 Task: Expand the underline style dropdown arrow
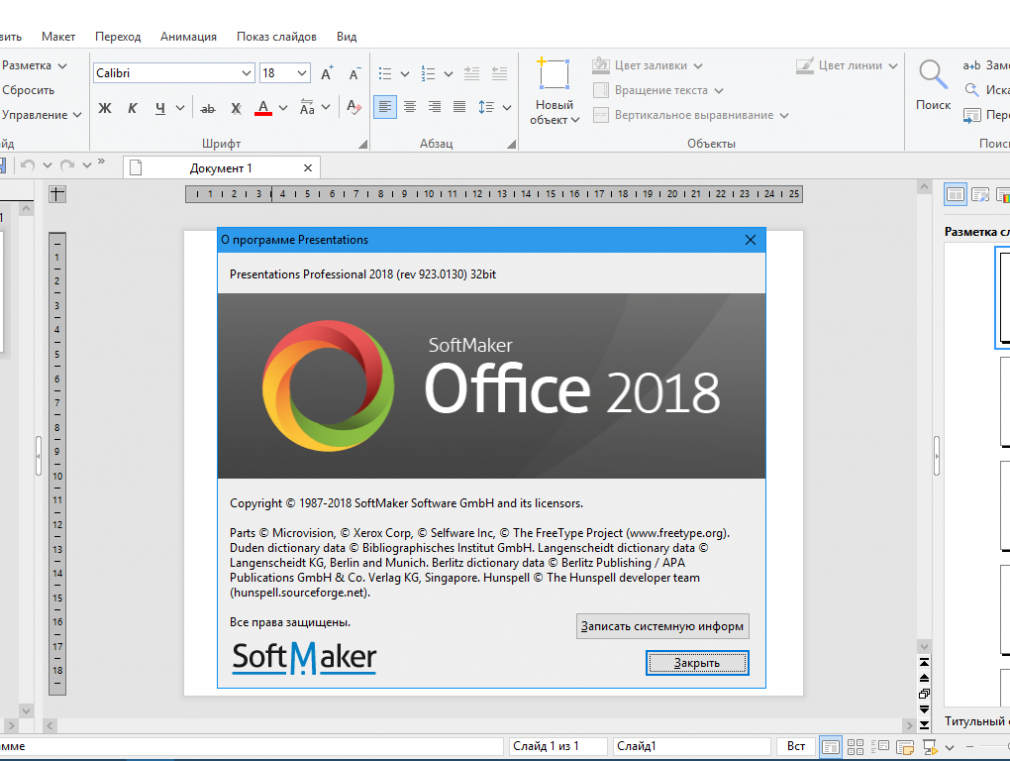click(x=180, y=108)
